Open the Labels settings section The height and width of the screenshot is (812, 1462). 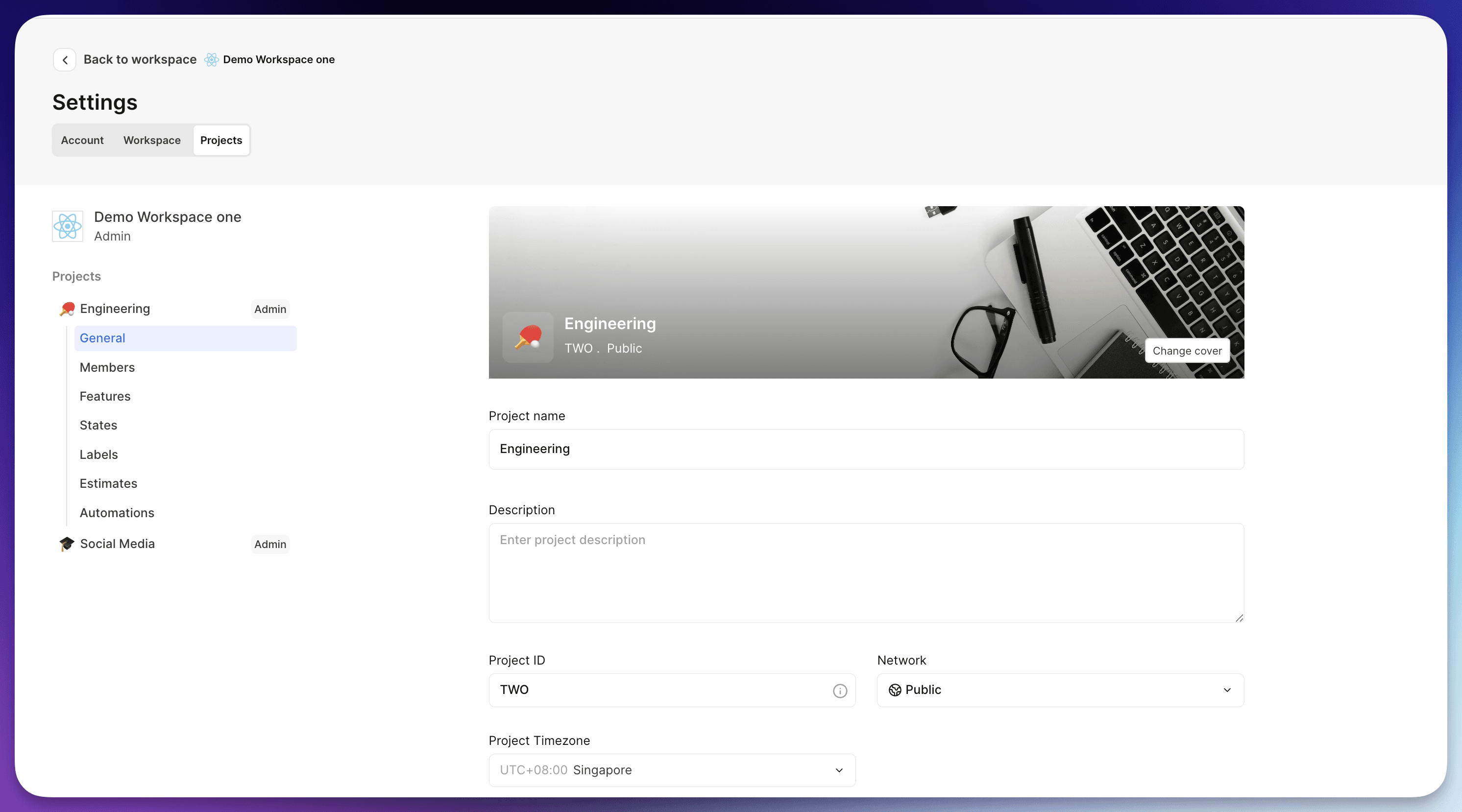click(x=99, y=454)
